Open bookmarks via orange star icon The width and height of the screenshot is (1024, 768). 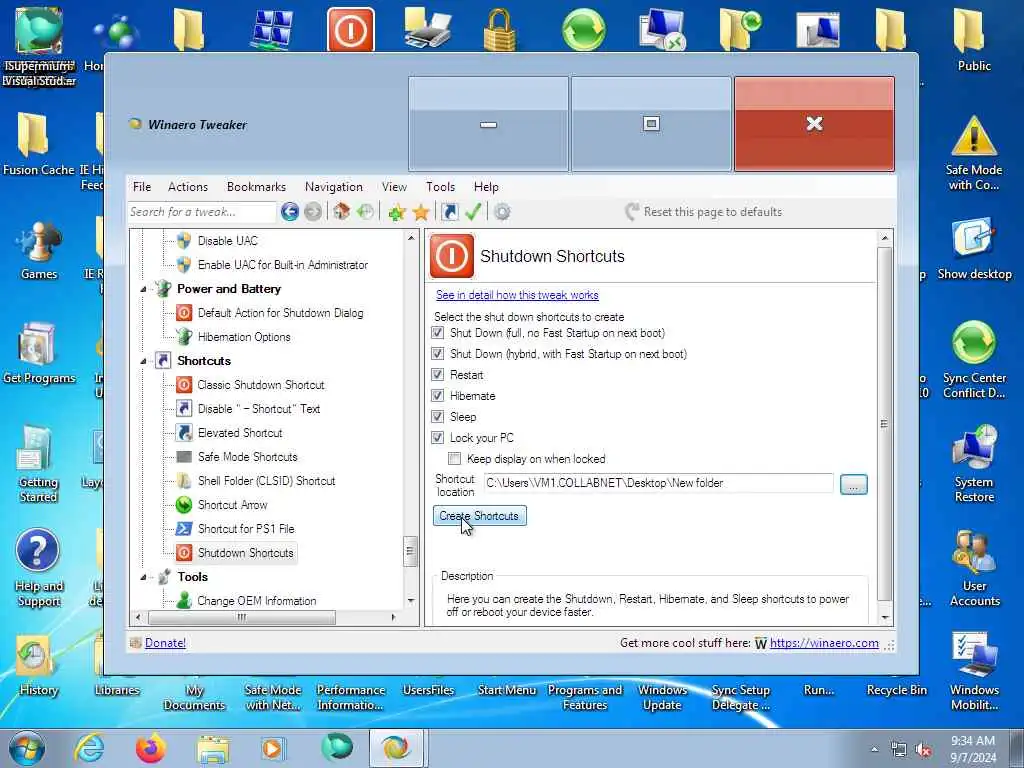(x=421, y=212)
